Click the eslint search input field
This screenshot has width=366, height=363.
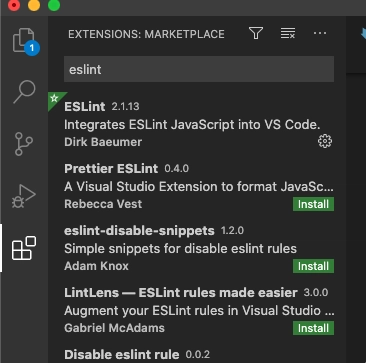tap(199, 69)
